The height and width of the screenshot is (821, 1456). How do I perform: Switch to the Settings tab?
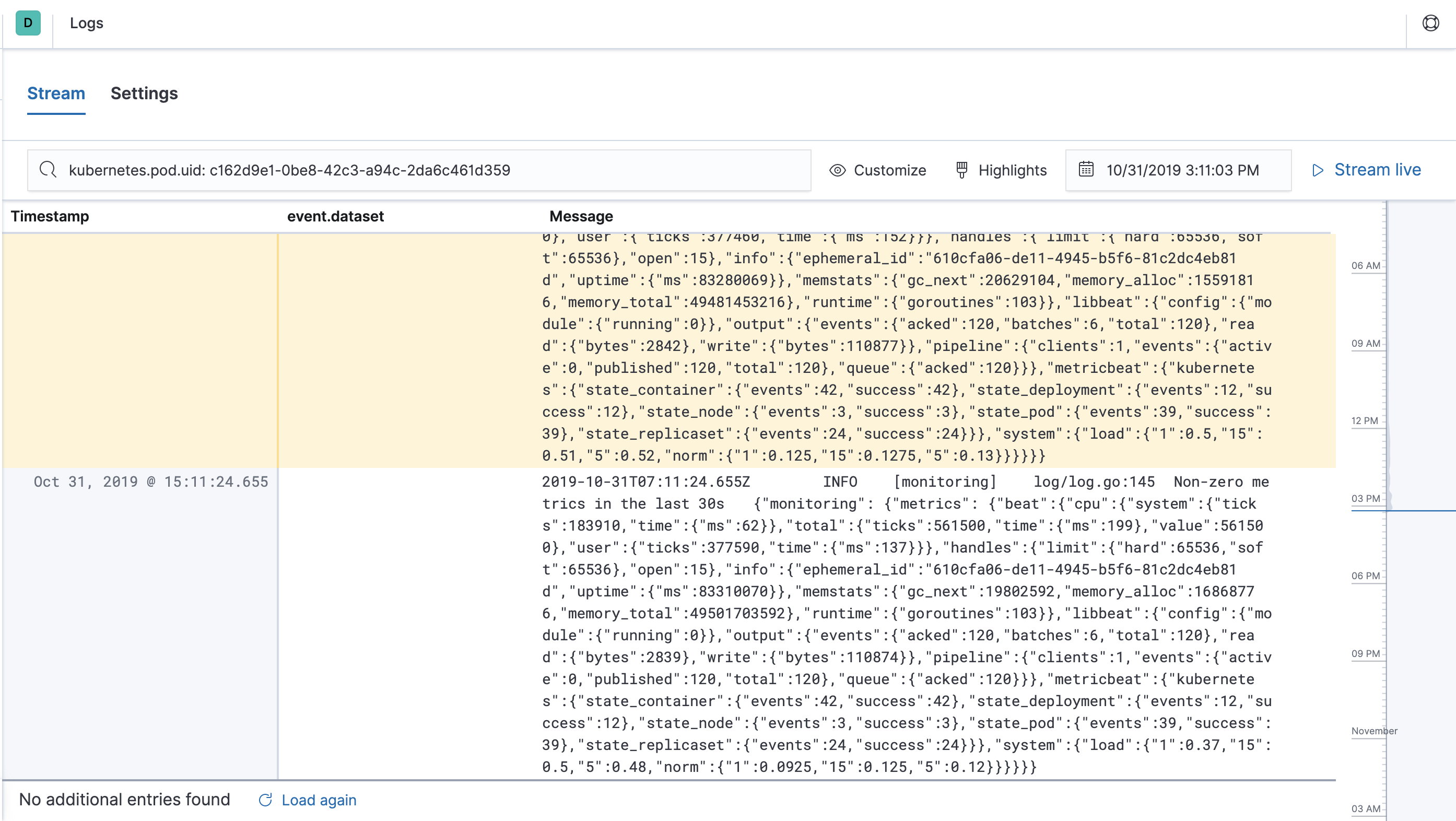click(x=144, y=93)
